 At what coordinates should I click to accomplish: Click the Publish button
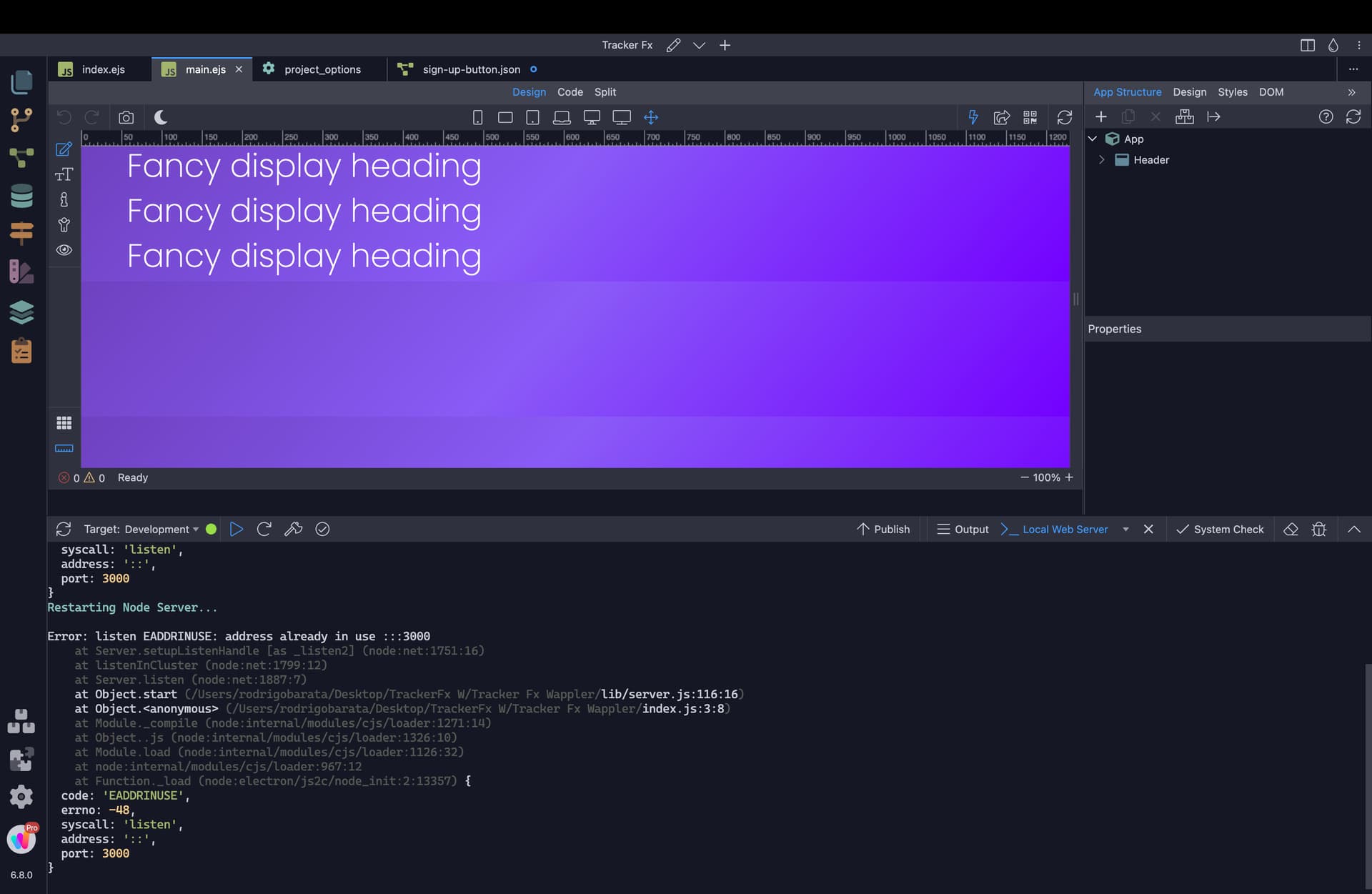click(883, 529)
